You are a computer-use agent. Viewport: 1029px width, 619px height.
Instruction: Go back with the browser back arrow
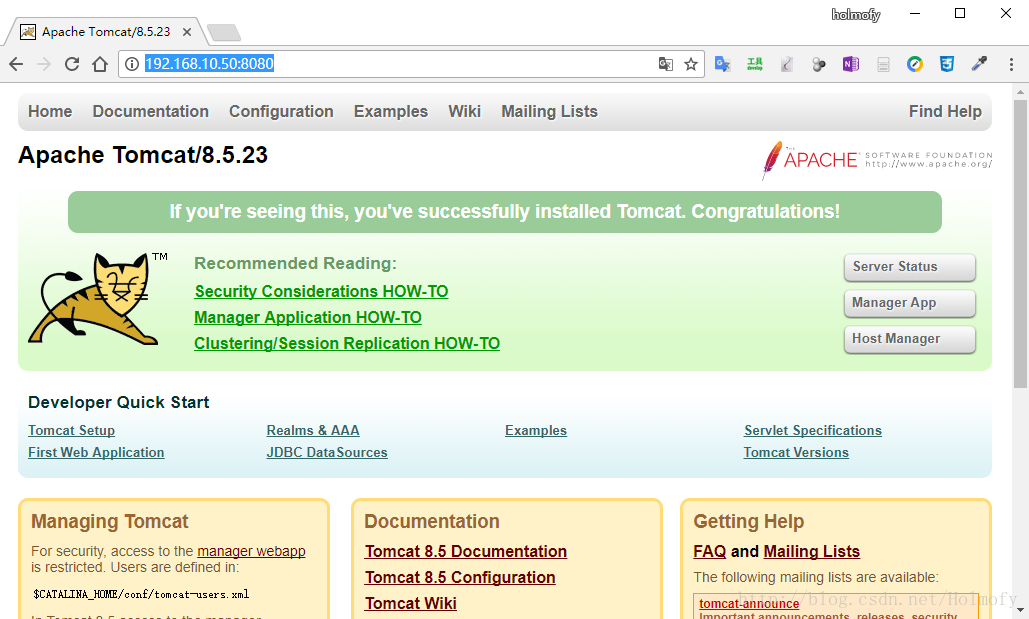click(16, 64)
